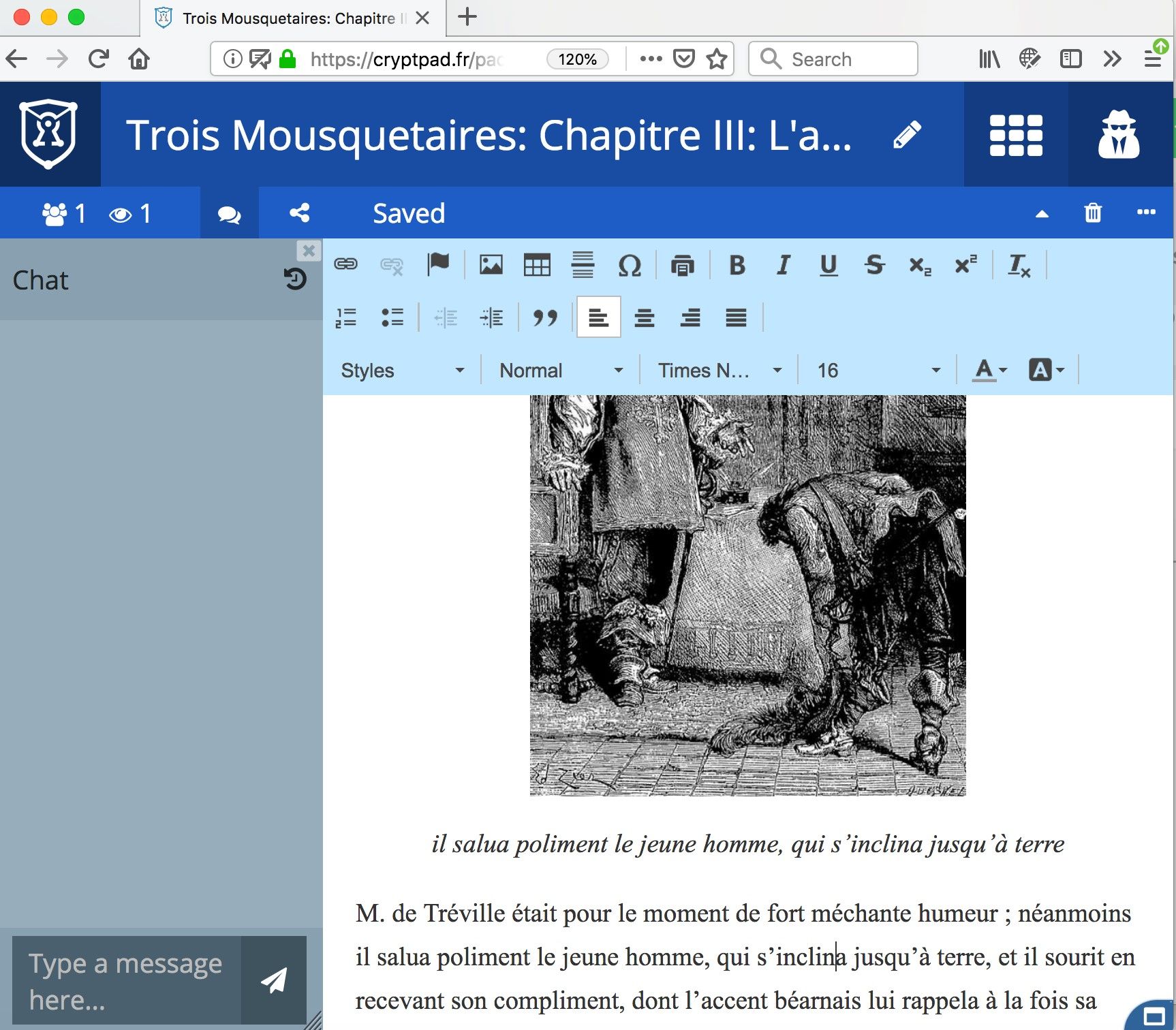Click the musketeer illustration image

747,595
